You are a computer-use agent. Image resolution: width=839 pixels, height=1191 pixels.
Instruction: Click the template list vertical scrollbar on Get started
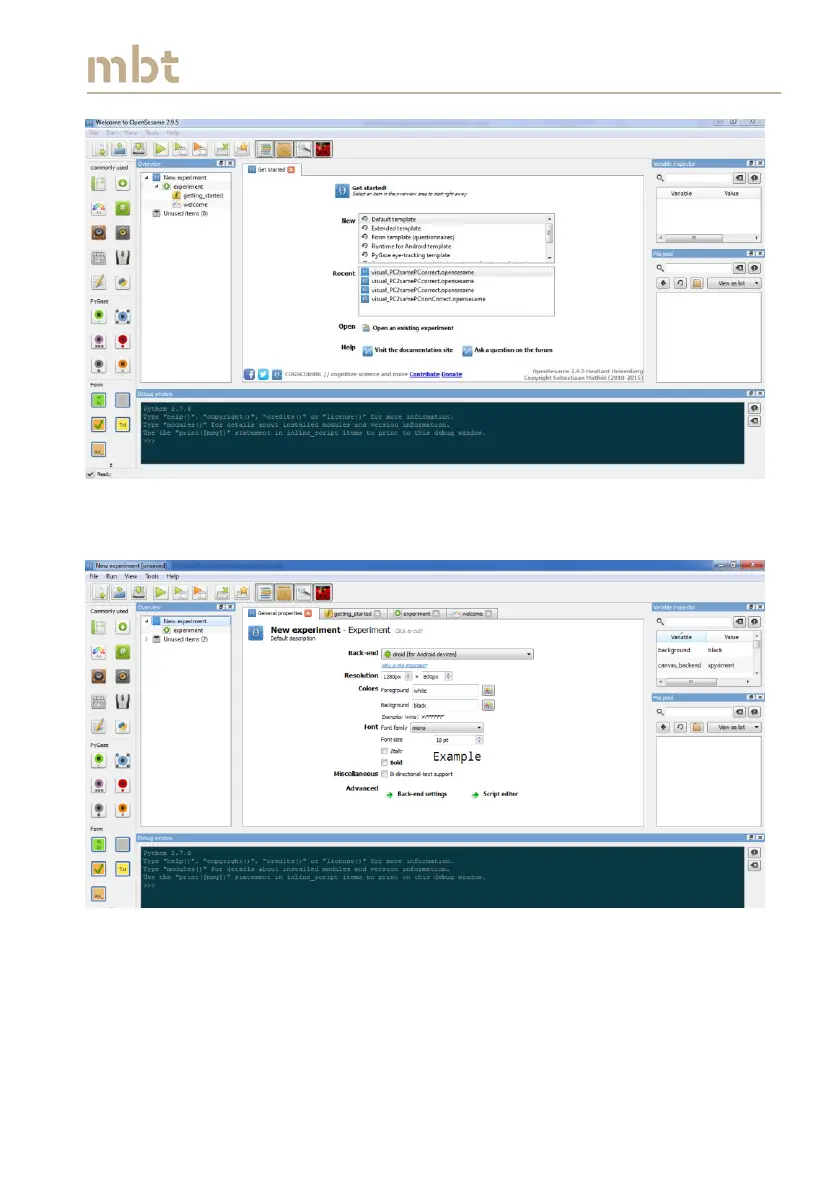click(x=550, y=237)
